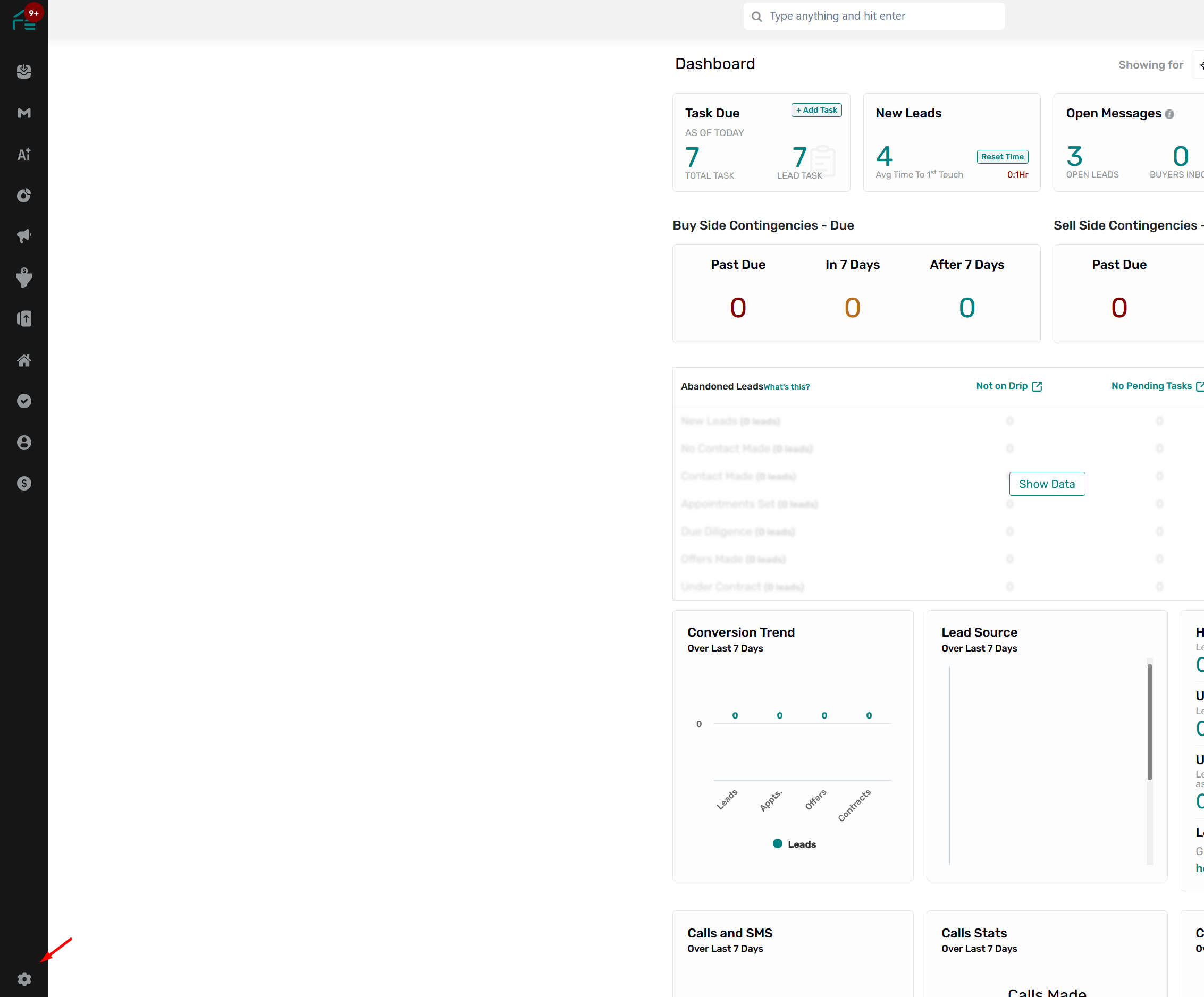1204x997 pixels.
Task: Select the dollar funnel icon in sidebar
Action: [x=23, y=277]
